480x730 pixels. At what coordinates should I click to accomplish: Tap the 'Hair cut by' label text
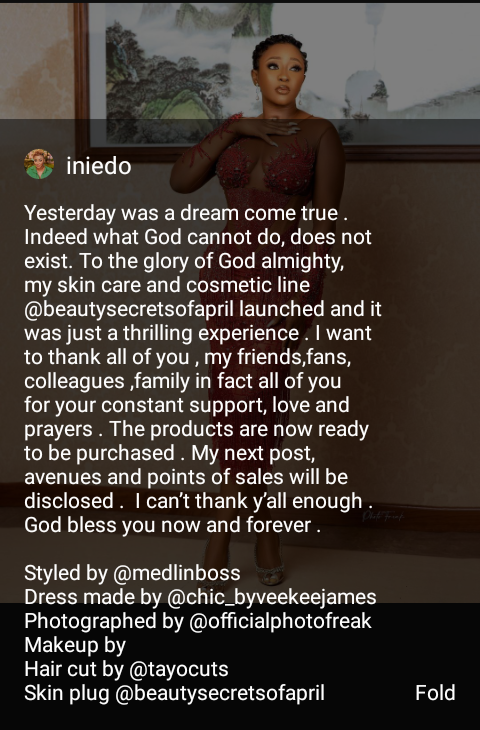(74, 669)
